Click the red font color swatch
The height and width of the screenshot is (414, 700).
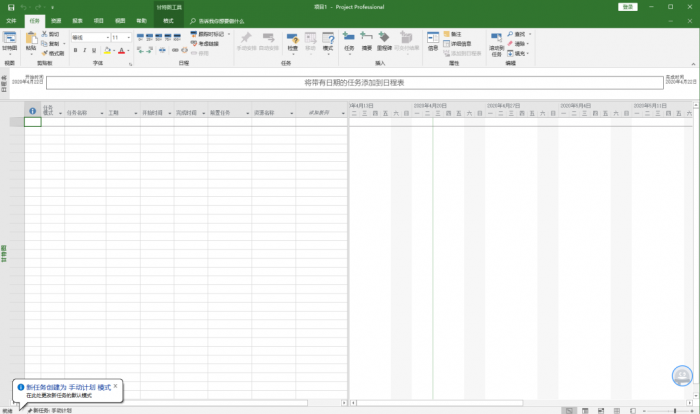click(x=121, y=50)
